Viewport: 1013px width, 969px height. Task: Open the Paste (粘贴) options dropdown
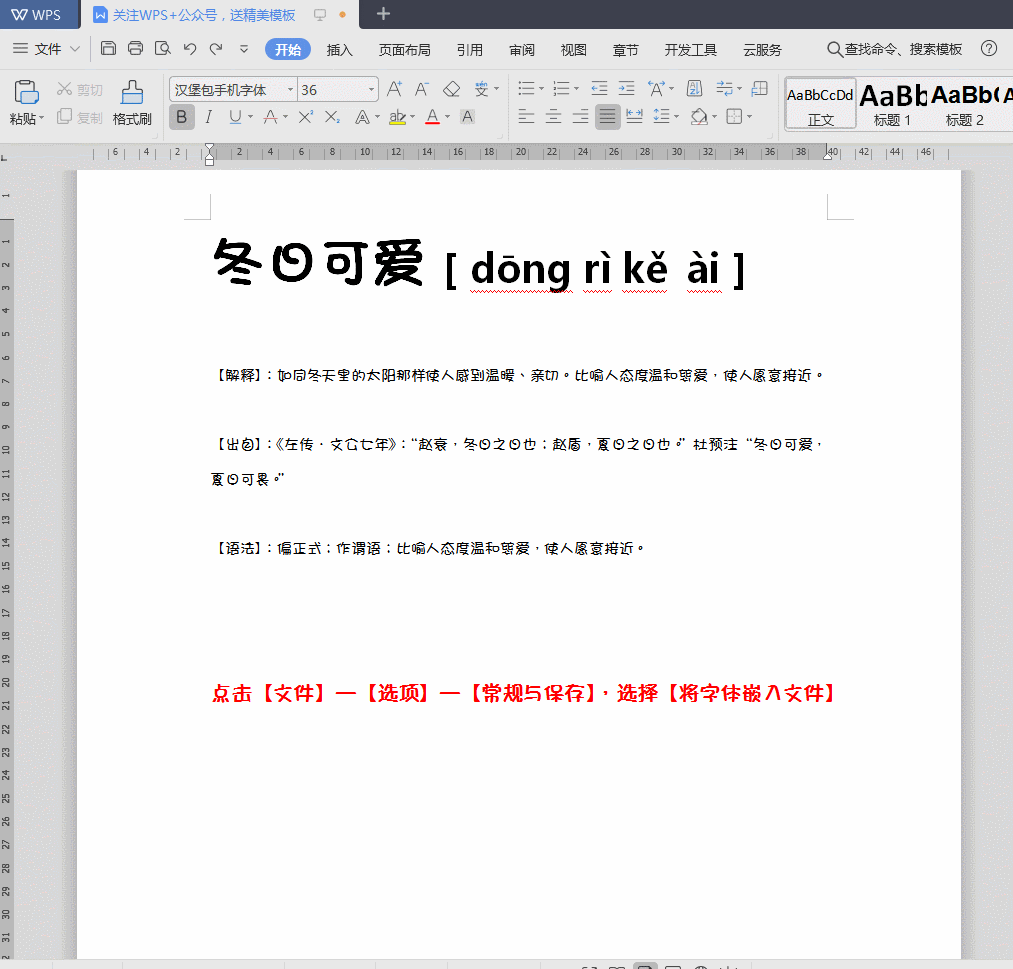click(41, 119)
